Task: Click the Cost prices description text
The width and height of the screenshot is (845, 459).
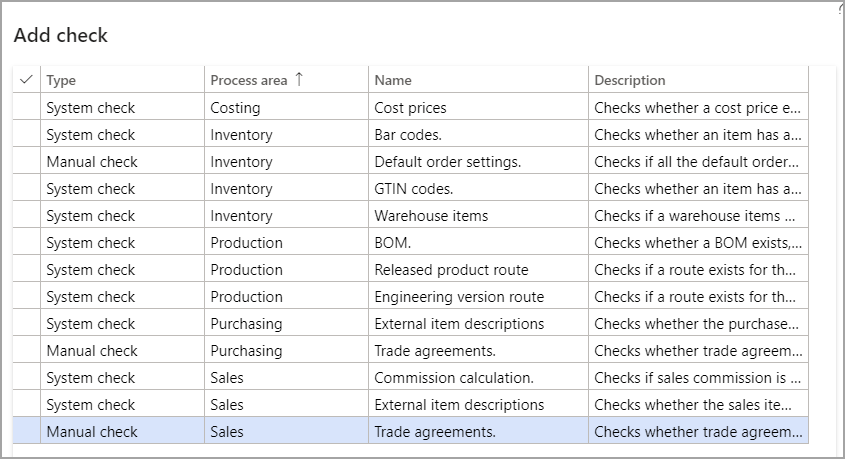Action: click(698, 107)
